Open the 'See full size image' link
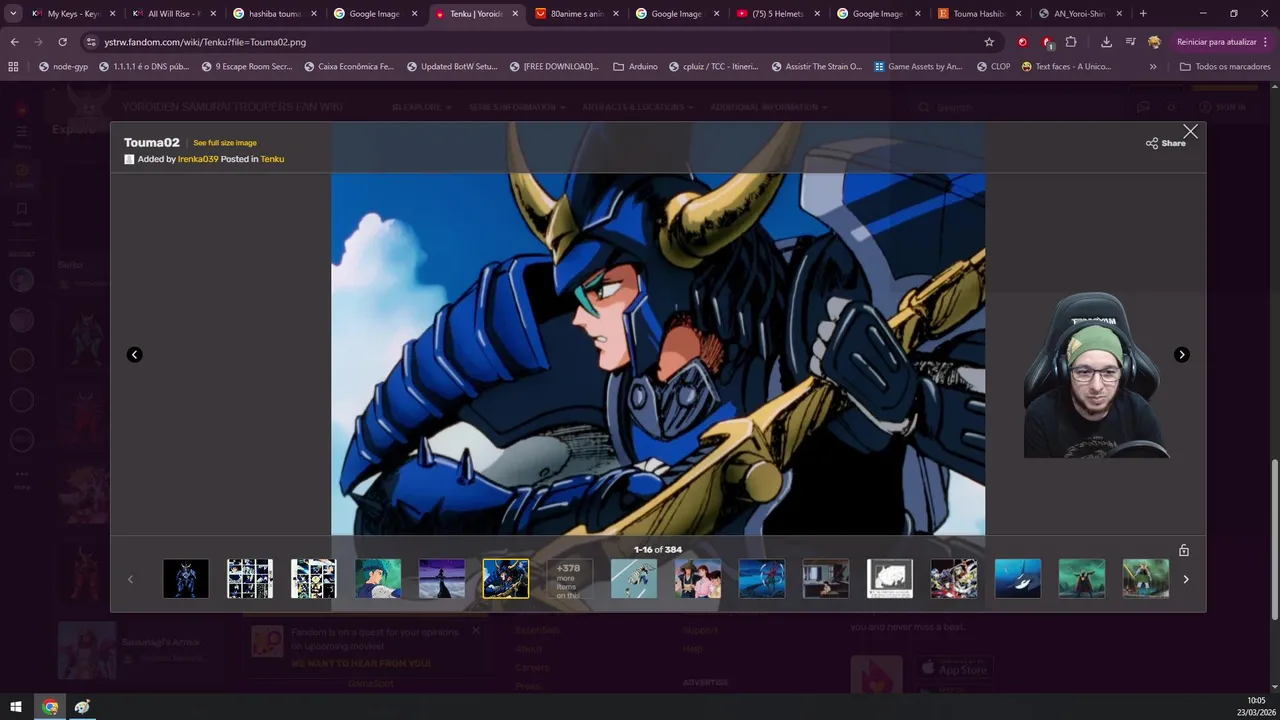 tap(225, 143)
